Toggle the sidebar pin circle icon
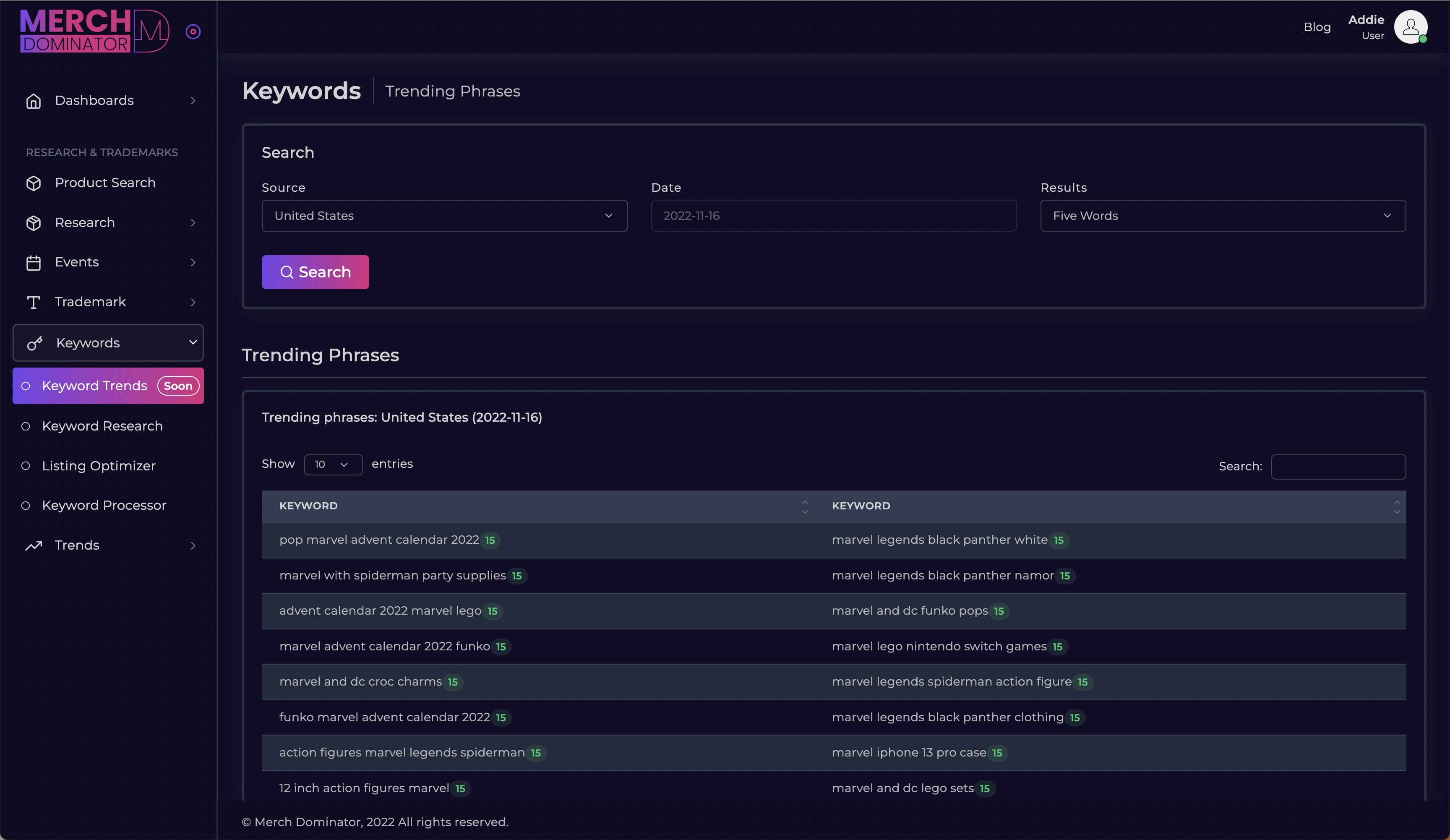Viewport: 1450px width, 840px height. point(193,31)
